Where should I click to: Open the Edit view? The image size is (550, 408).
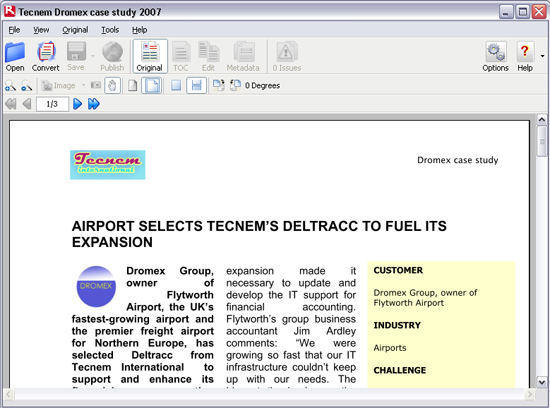coord(209,56)
